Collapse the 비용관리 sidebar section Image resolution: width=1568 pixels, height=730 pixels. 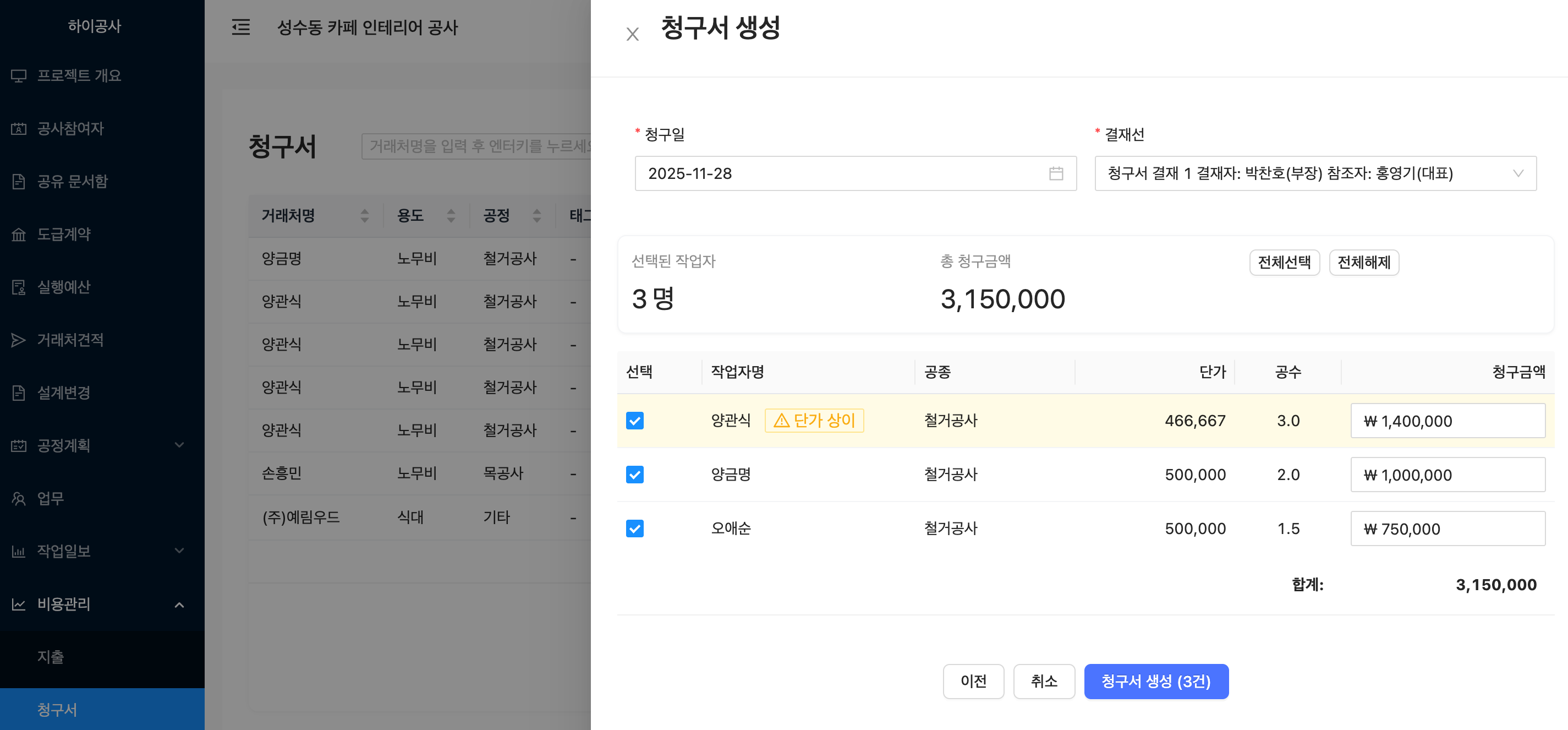coord(179,604)
